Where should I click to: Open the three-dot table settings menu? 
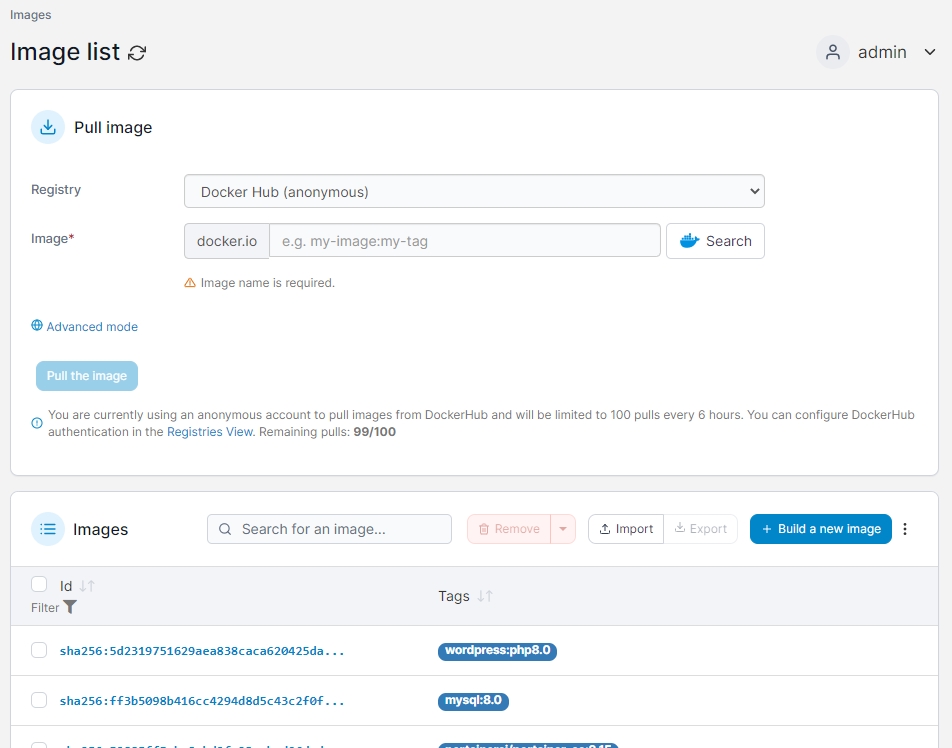click(x=905, y=529)
